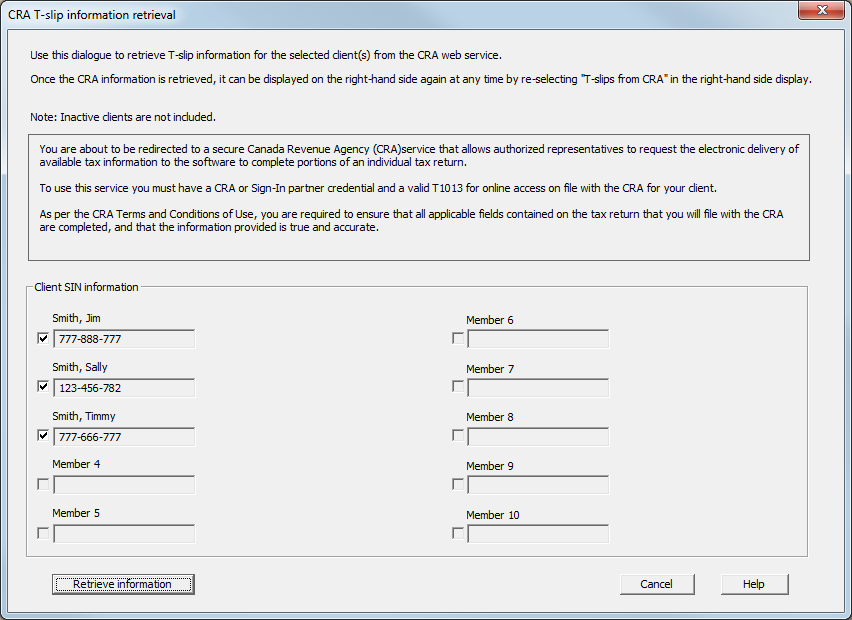Click Timmy's SIN field 777-666-777
The image size is (852, 620).
(x=124, y=437)
